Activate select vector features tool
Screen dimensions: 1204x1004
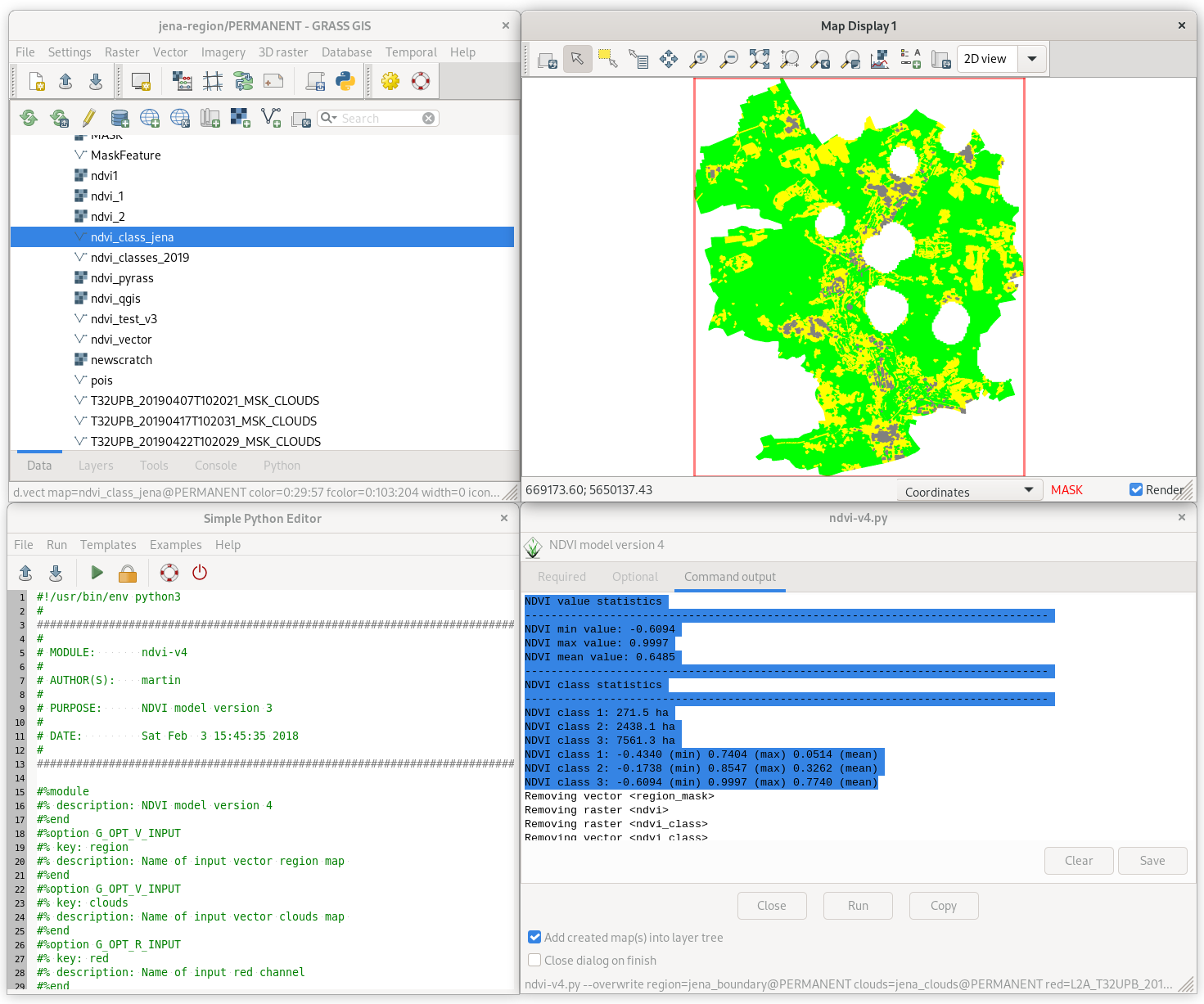pyautogui.click(x=608, y=59)
